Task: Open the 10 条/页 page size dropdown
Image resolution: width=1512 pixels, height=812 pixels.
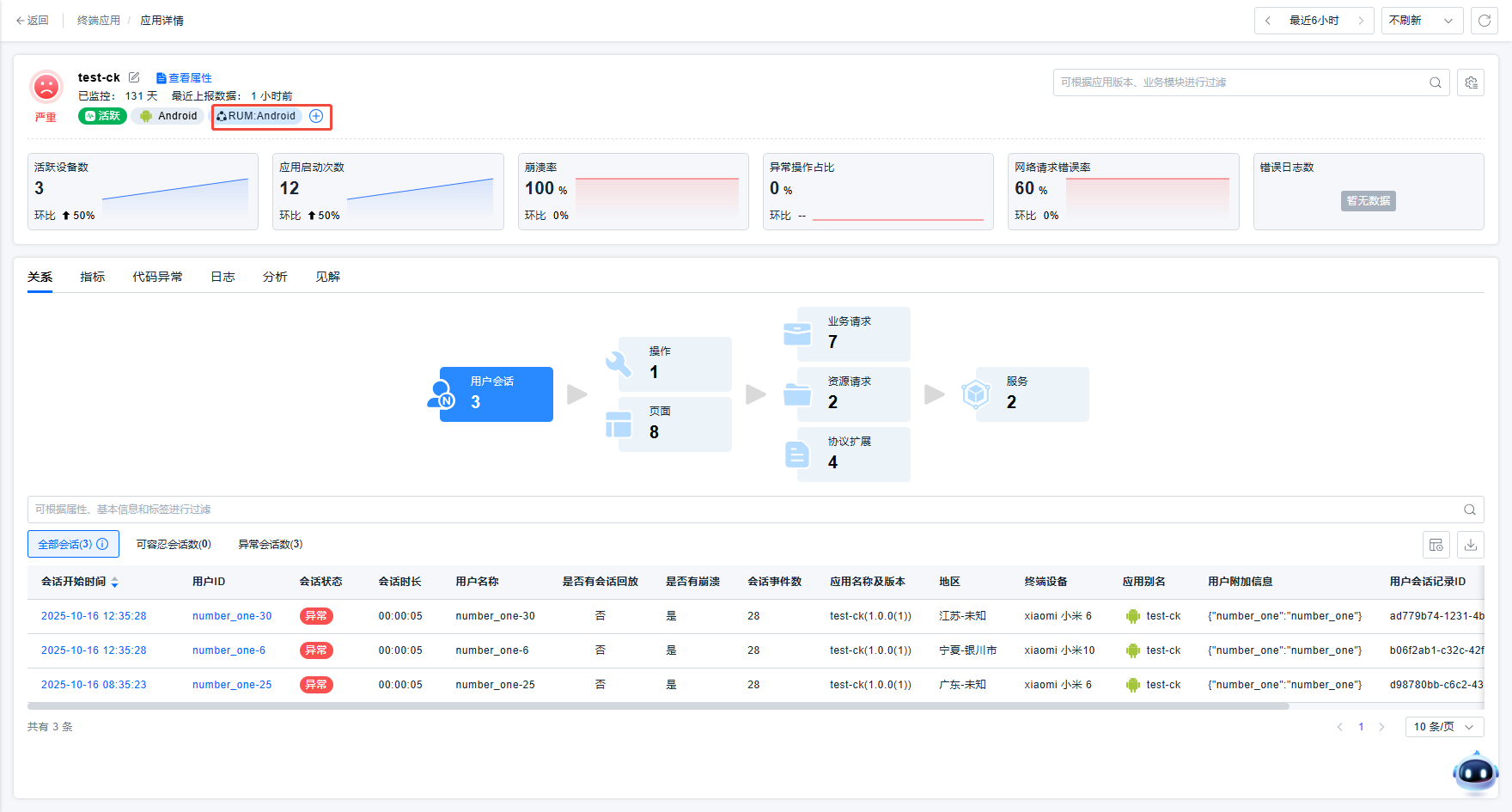Action: tap(1443, 727)
